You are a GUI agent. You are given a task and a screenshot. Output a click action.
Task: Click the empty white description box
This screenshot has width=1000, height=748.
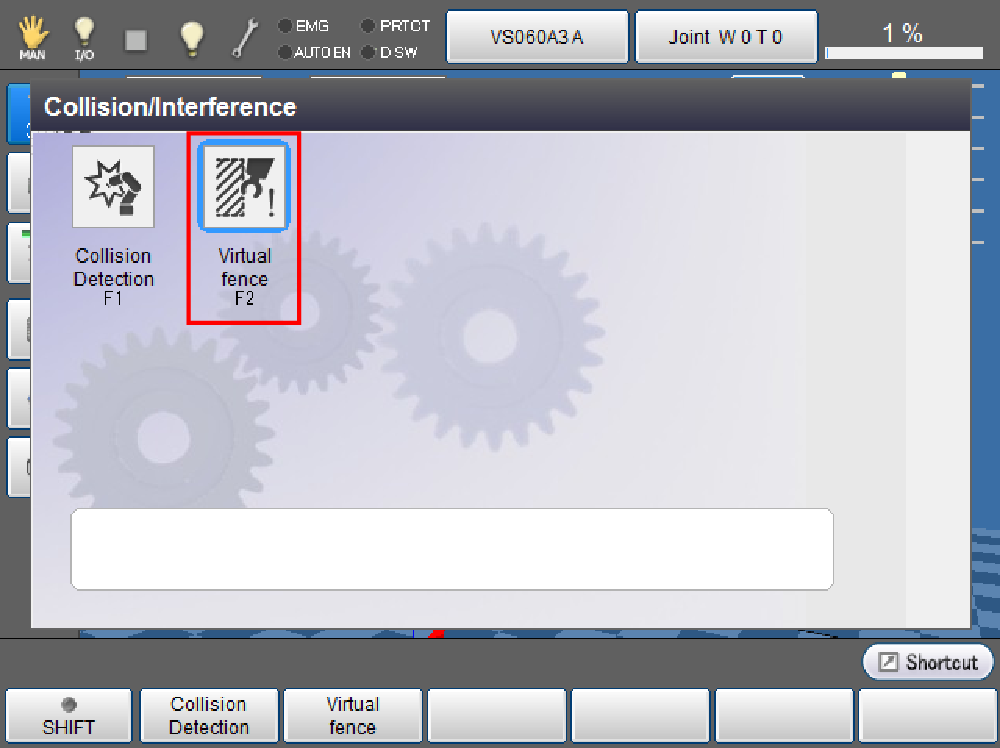pyautogui.click(x=452, y=549)
